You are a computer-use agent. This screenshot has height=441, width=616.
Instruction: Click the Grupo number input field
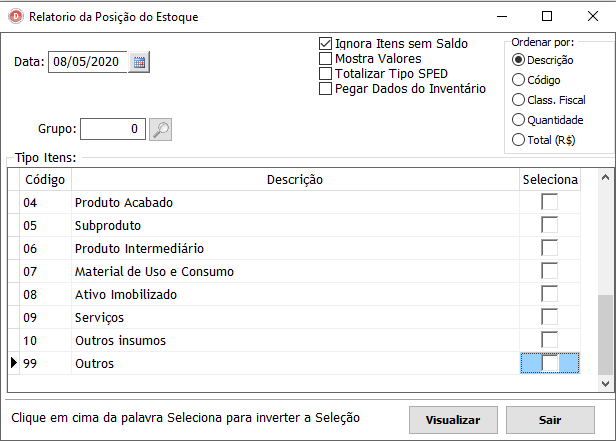(112, 129)
